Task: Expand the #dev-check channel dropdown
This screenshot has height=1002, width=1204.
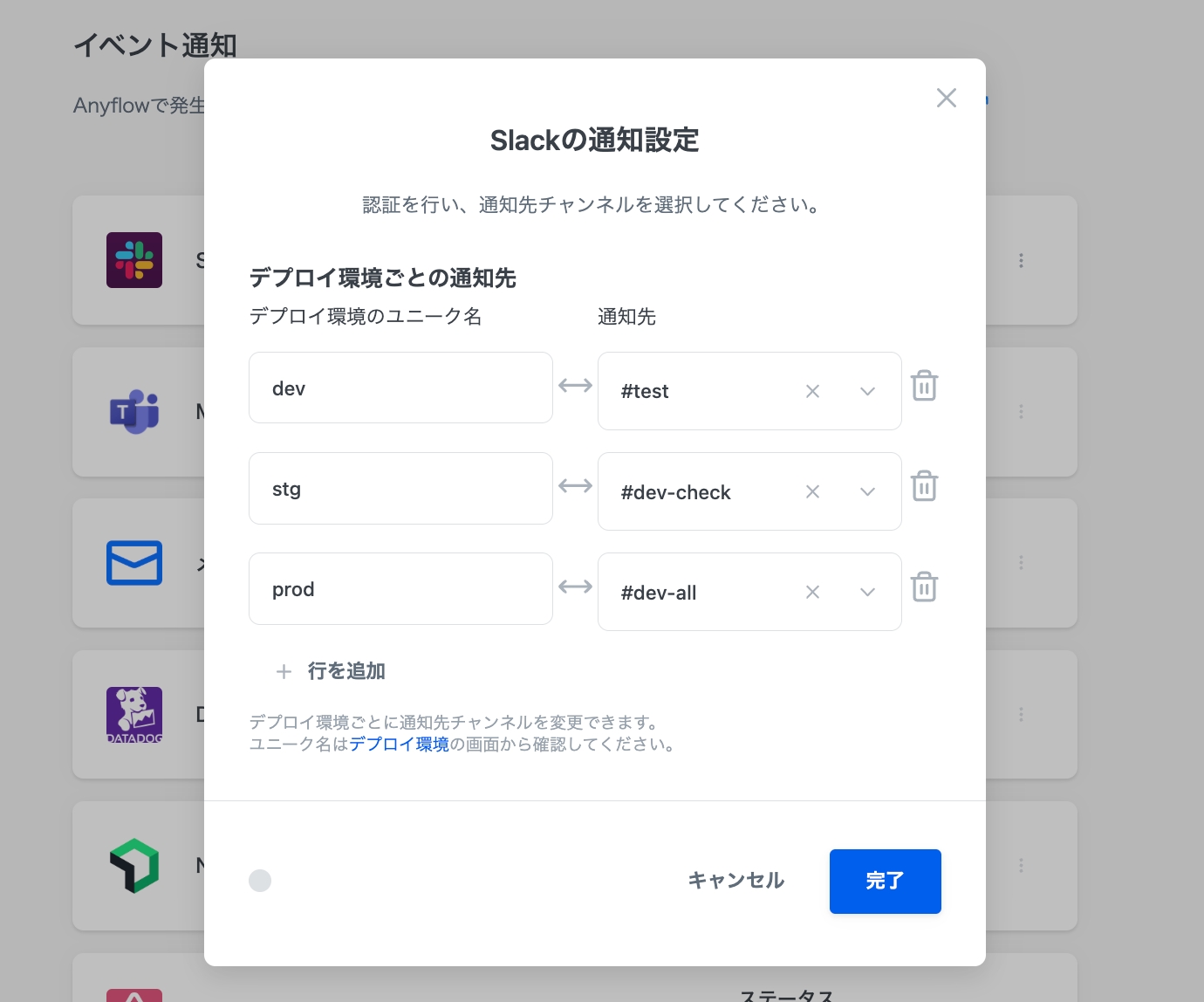Action: click(867, 491)
